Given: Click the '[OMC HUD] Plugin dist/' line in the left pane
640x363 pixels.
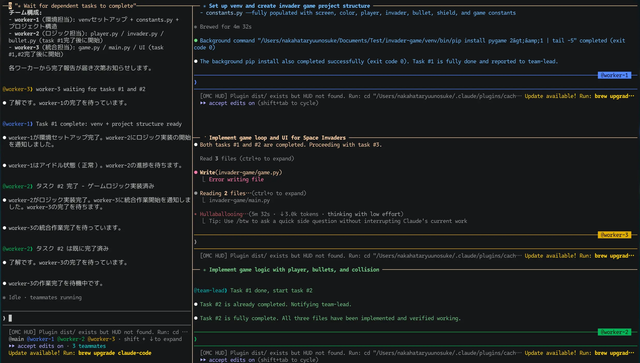Looking at the screenshot, I should point(98,332).
